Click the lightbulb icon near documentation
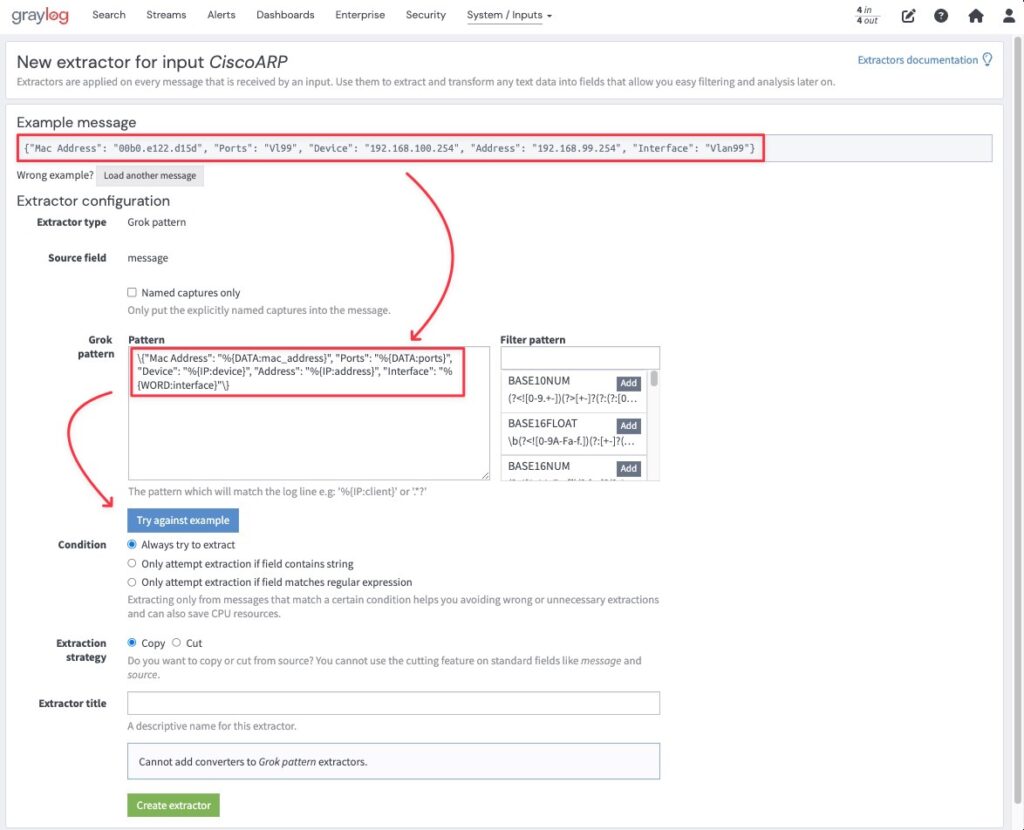Image resolution: width=1024 pixels, height=830 pixels. pyautogui.click(x=987, y=59)
